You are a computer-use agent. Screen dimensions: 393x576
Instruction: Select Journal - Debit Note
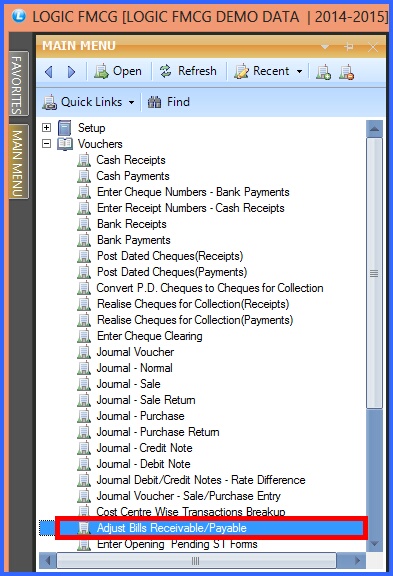click(143, 464)
